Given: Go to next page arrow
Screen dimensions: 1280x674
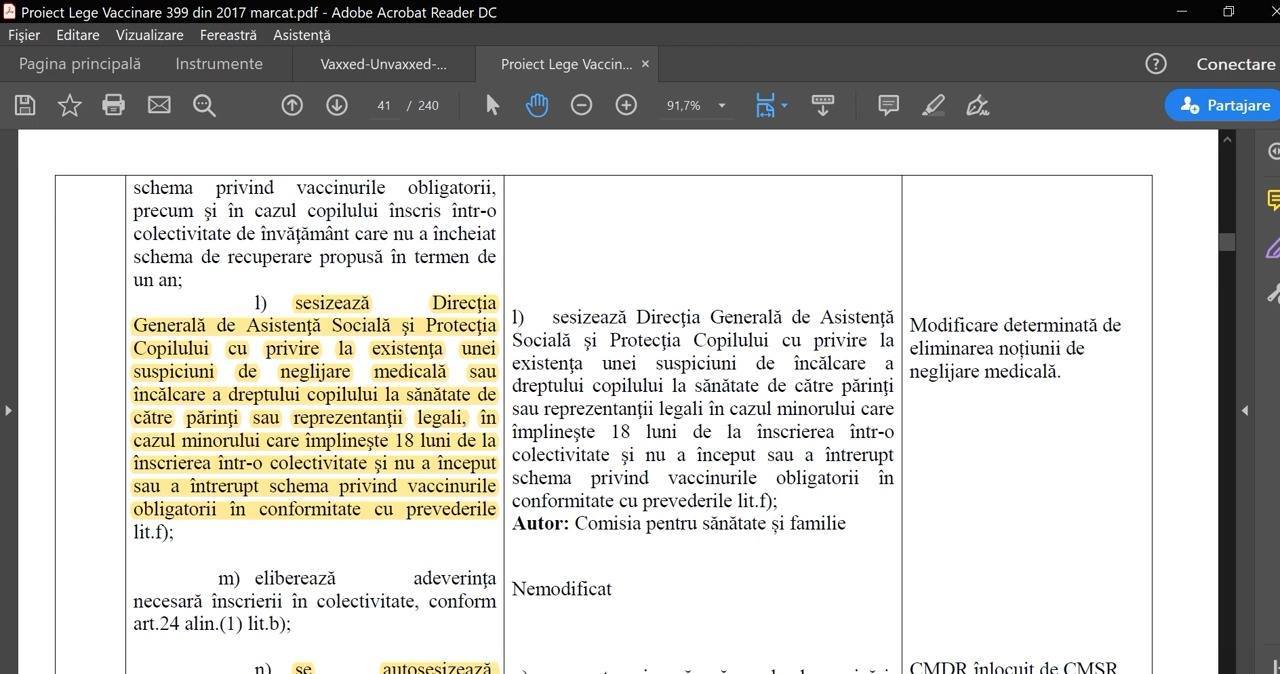Looking at the screenshot, I should coord(337,105).
